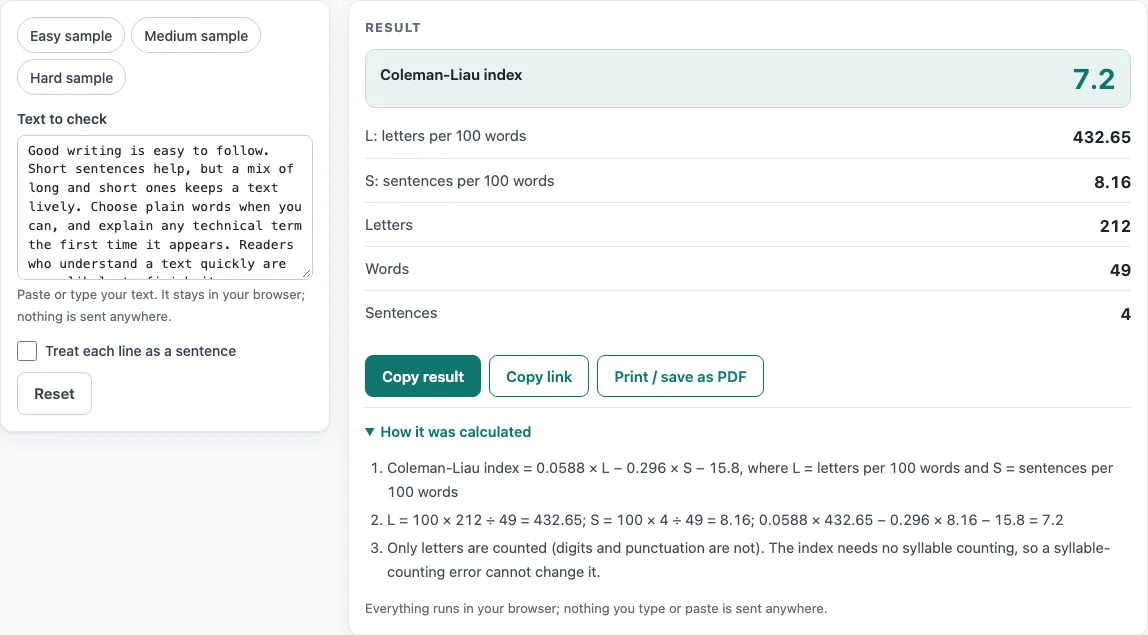This screenshot has height=635, width=1148.
Task: Click the Coleman-Liau index label
Action: pos(451,75)
